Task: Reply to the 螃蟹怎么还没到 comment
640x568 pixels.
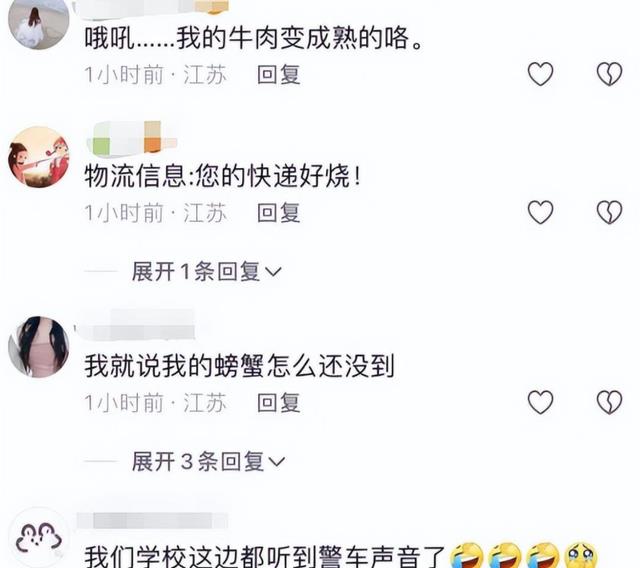Action: (x=279, y=403)
